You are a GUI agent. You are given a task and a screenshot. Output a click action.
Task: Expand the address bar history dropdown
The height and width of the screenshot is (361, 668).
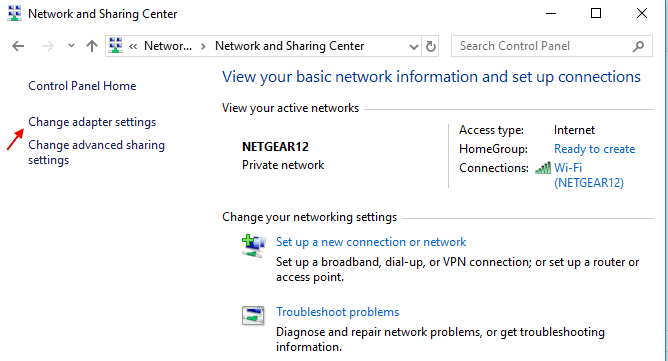pos(413,46)
